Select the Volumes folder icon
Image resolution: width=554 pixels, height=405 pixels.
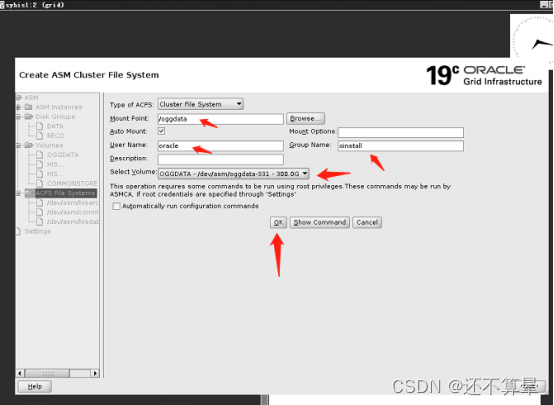click(x=29, y=145)
